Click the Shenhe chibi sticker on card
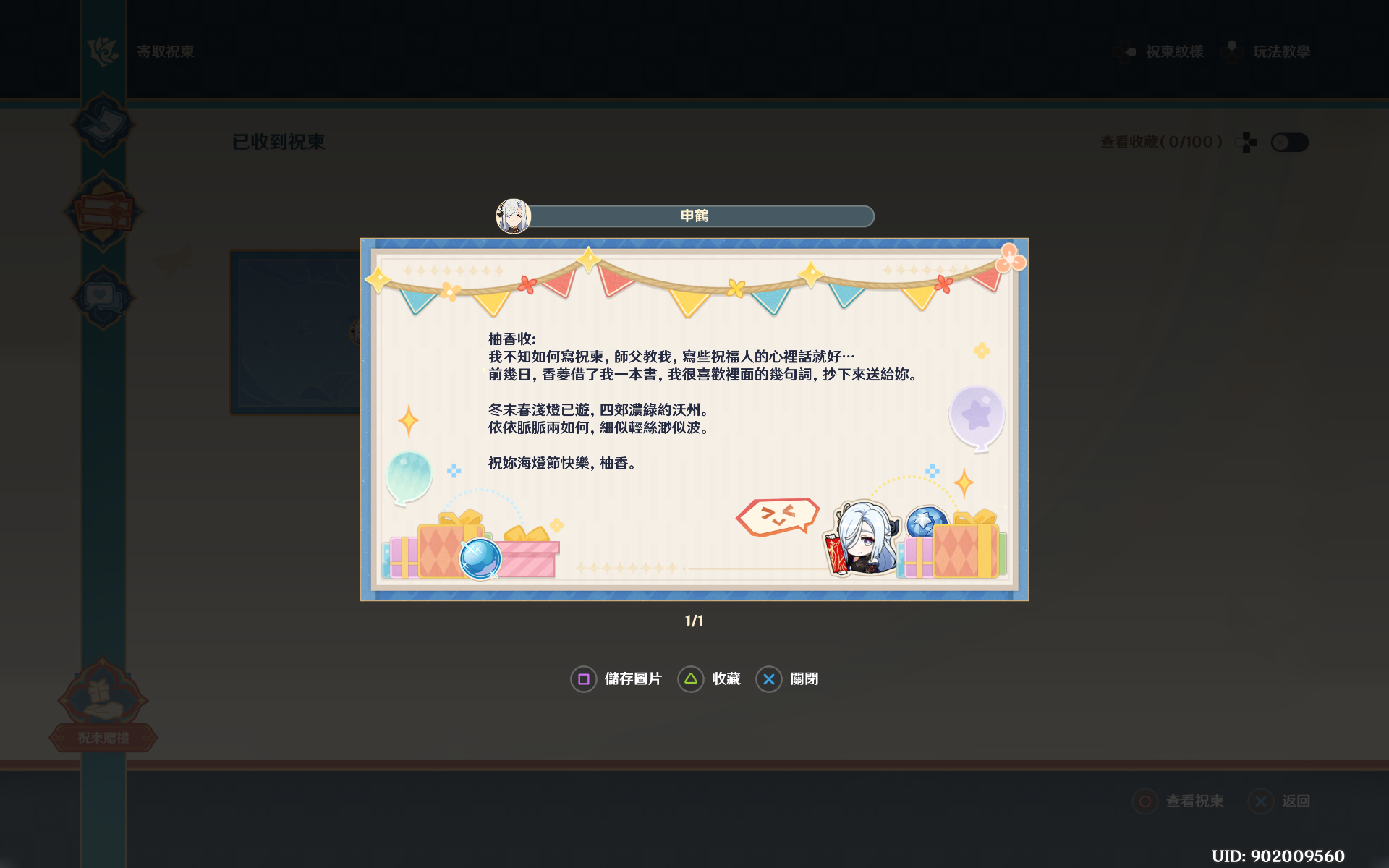 pyautogui.click(x=862, y=539)
